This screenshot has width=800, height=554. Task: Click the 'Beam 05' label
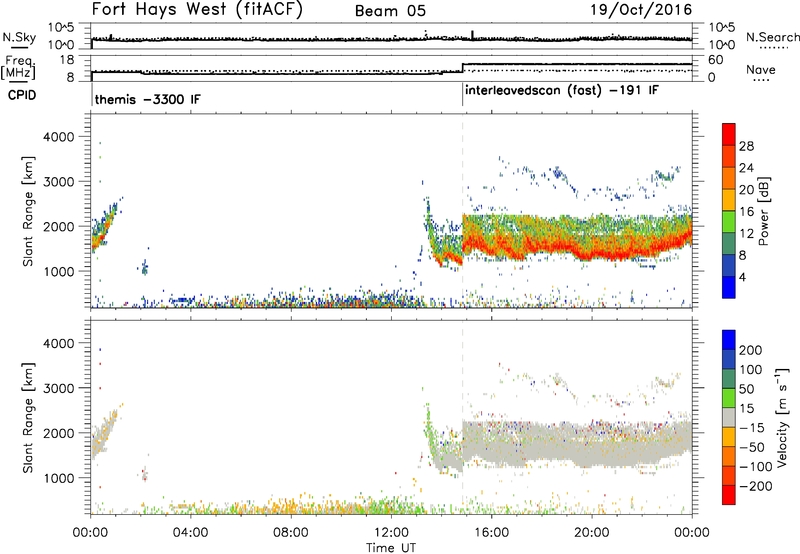[x=390, y=11]
